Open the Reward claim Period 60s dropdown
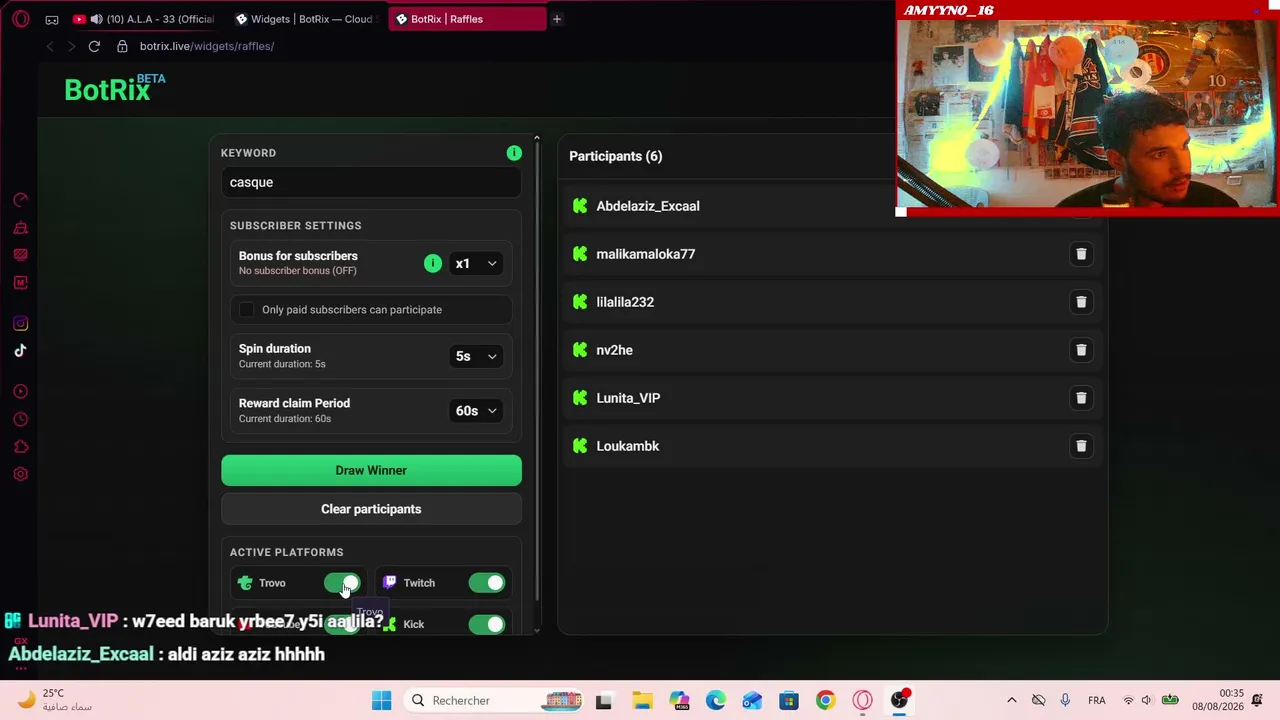The height and width of the screenshot is (720, 1280). pos(476,411)
